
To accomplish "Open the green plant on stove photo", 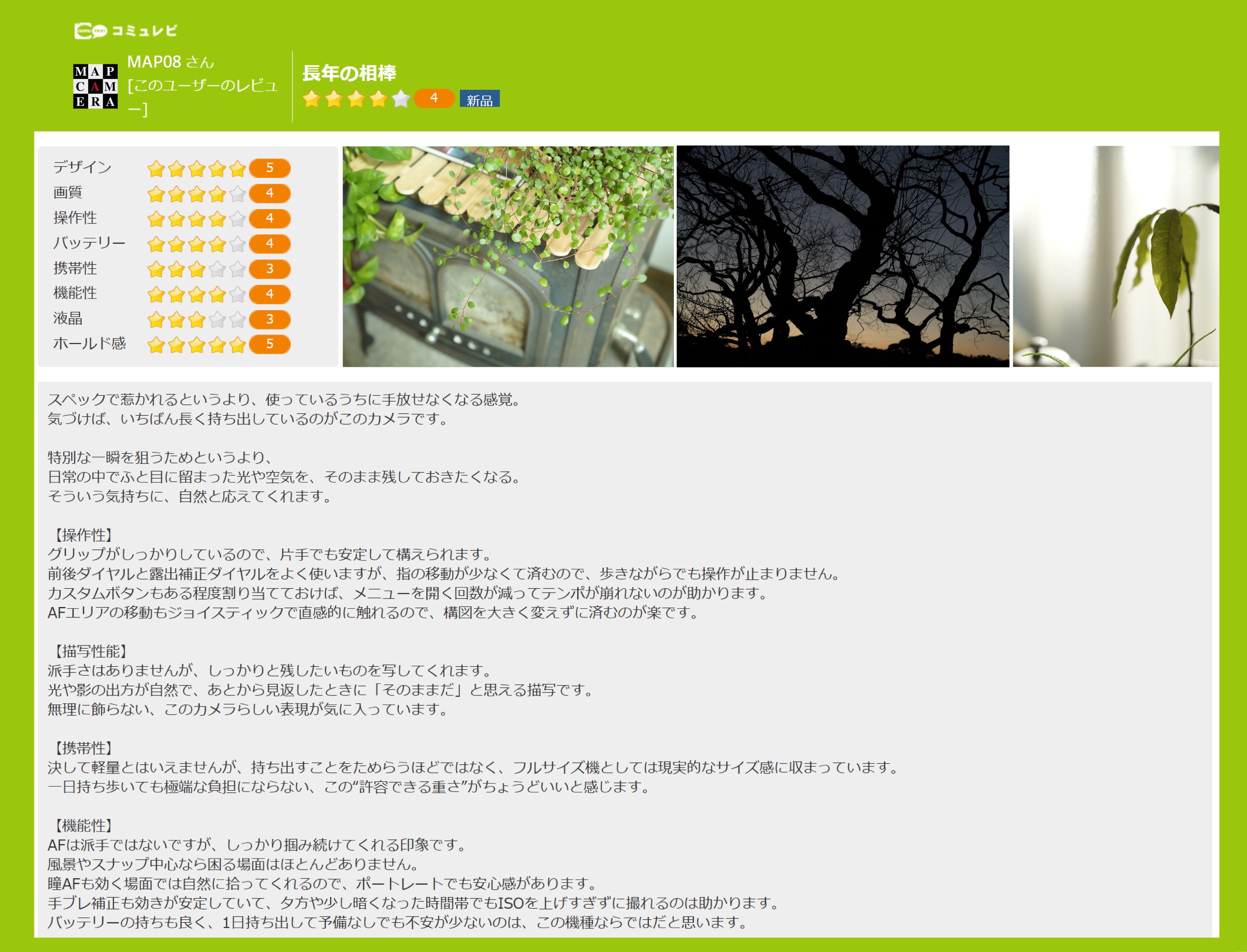I will [508, 257].
